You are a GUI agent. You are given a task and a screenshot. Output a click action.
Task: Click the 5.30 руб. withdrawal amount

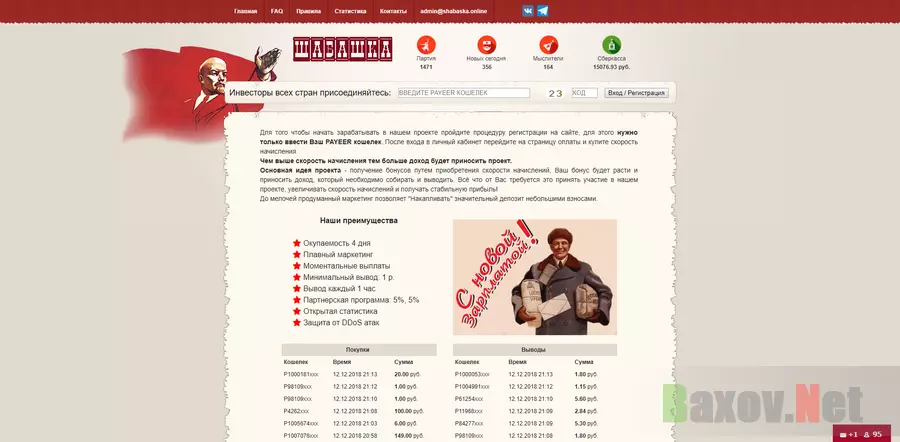[x=586, y=424]
